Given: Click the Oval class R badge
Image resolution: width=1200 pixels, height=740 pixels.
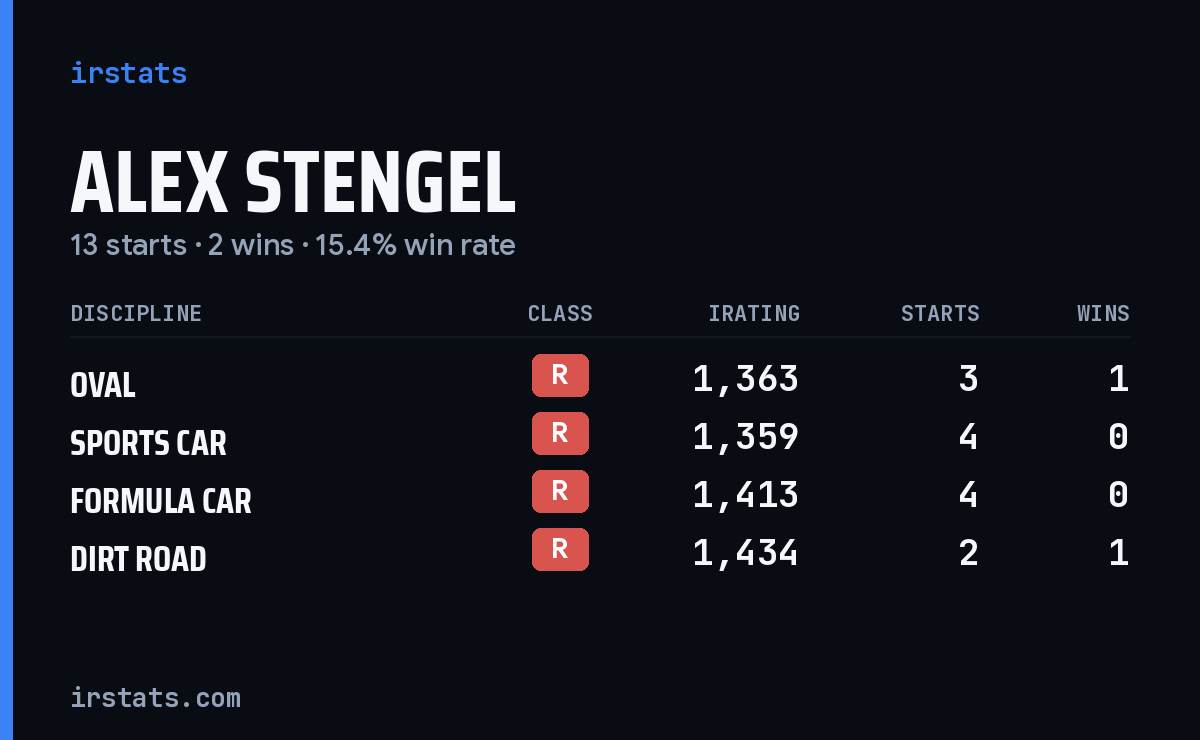Looking at the screenshot, I should click(x=560, y=375).
